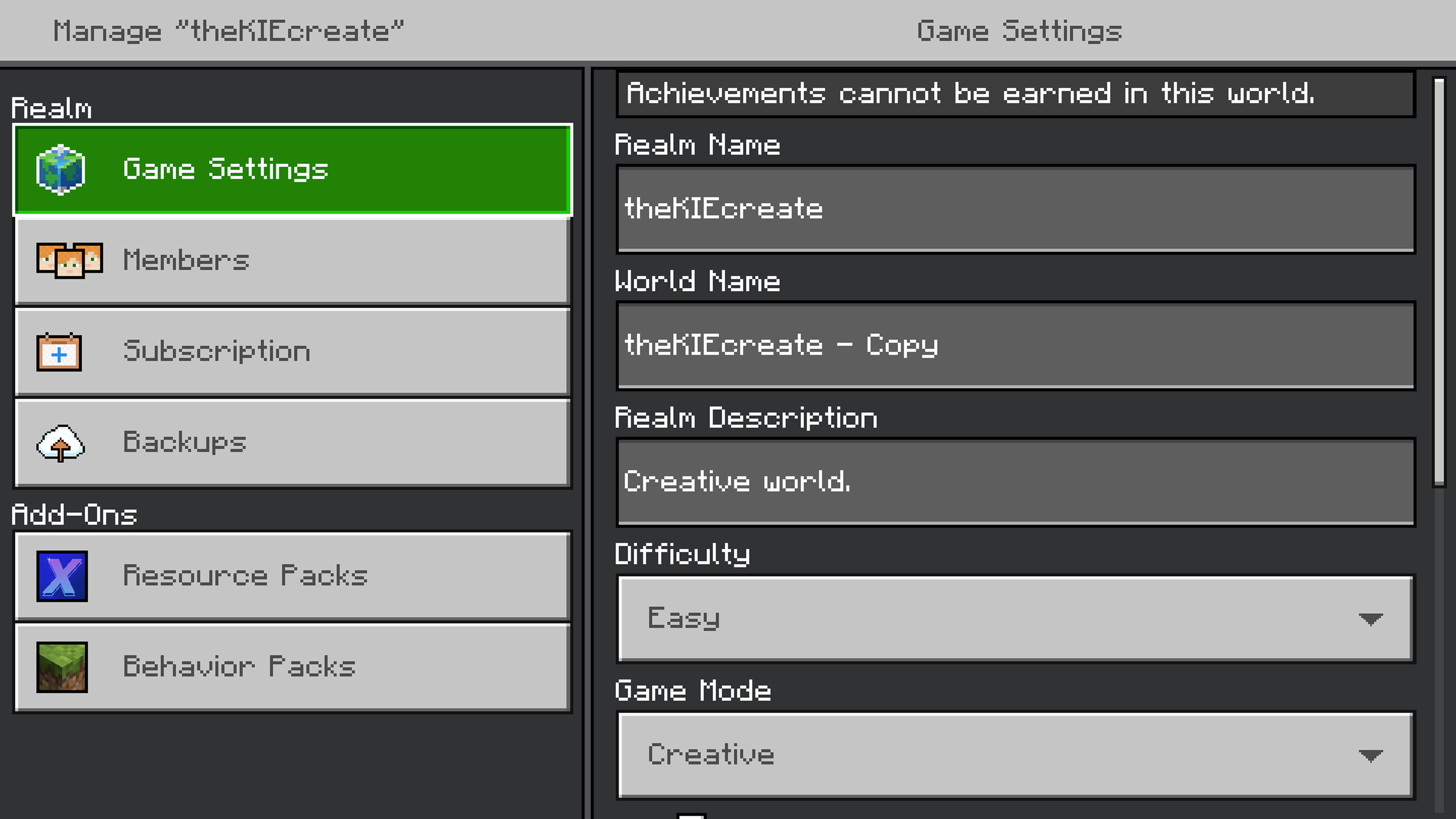The width and height of the screenshot is (1456, 819).
Task: Click the grass block Behavior Packs icon
Action: tap(62, 667)
